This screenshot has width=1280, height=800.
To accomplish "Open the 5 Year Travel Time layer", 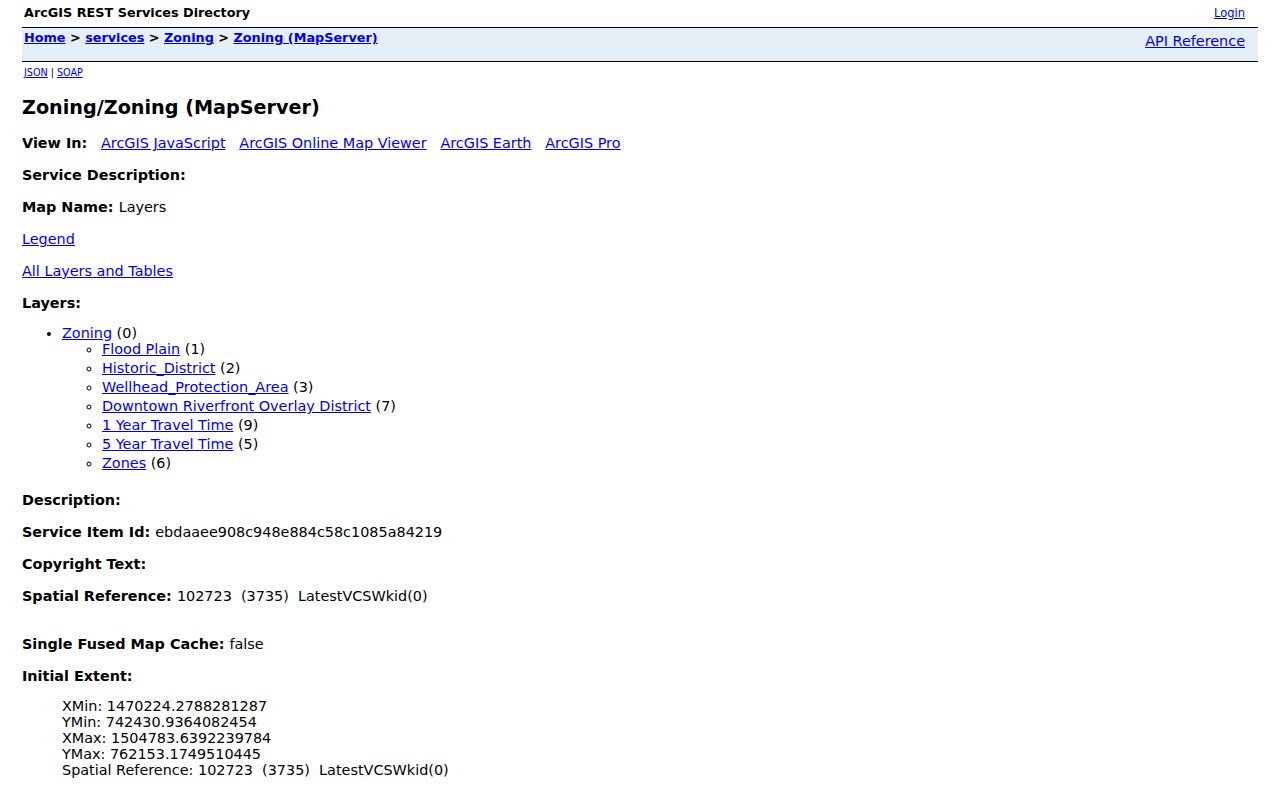I will coord(167,444).
